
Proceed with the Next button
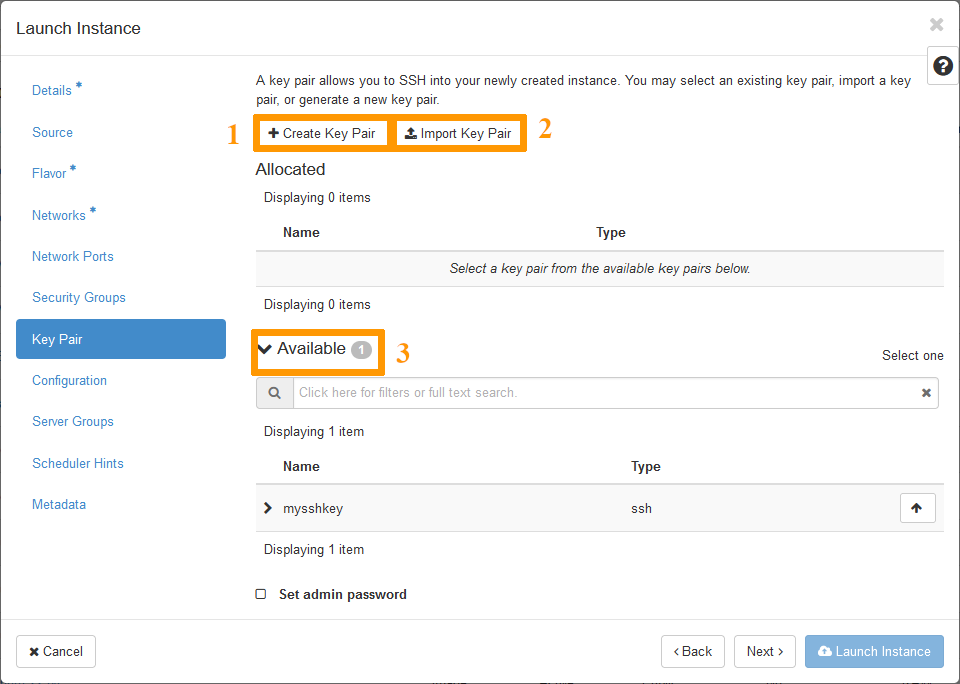click(765, 651)
